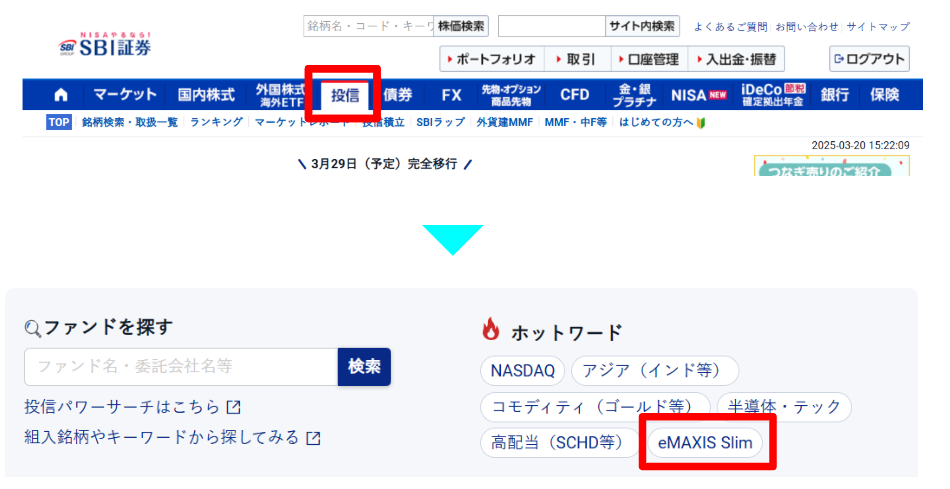The width and height of the screenshot is (950, 489).
Task: Focus the site search input field
Action: coord(552,26)
